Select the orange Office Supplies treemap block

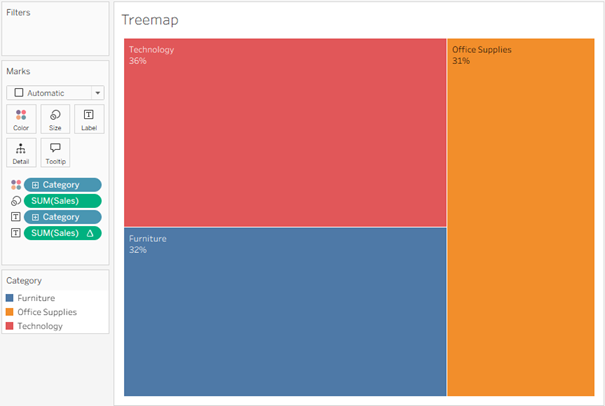[x=520, y=220]
